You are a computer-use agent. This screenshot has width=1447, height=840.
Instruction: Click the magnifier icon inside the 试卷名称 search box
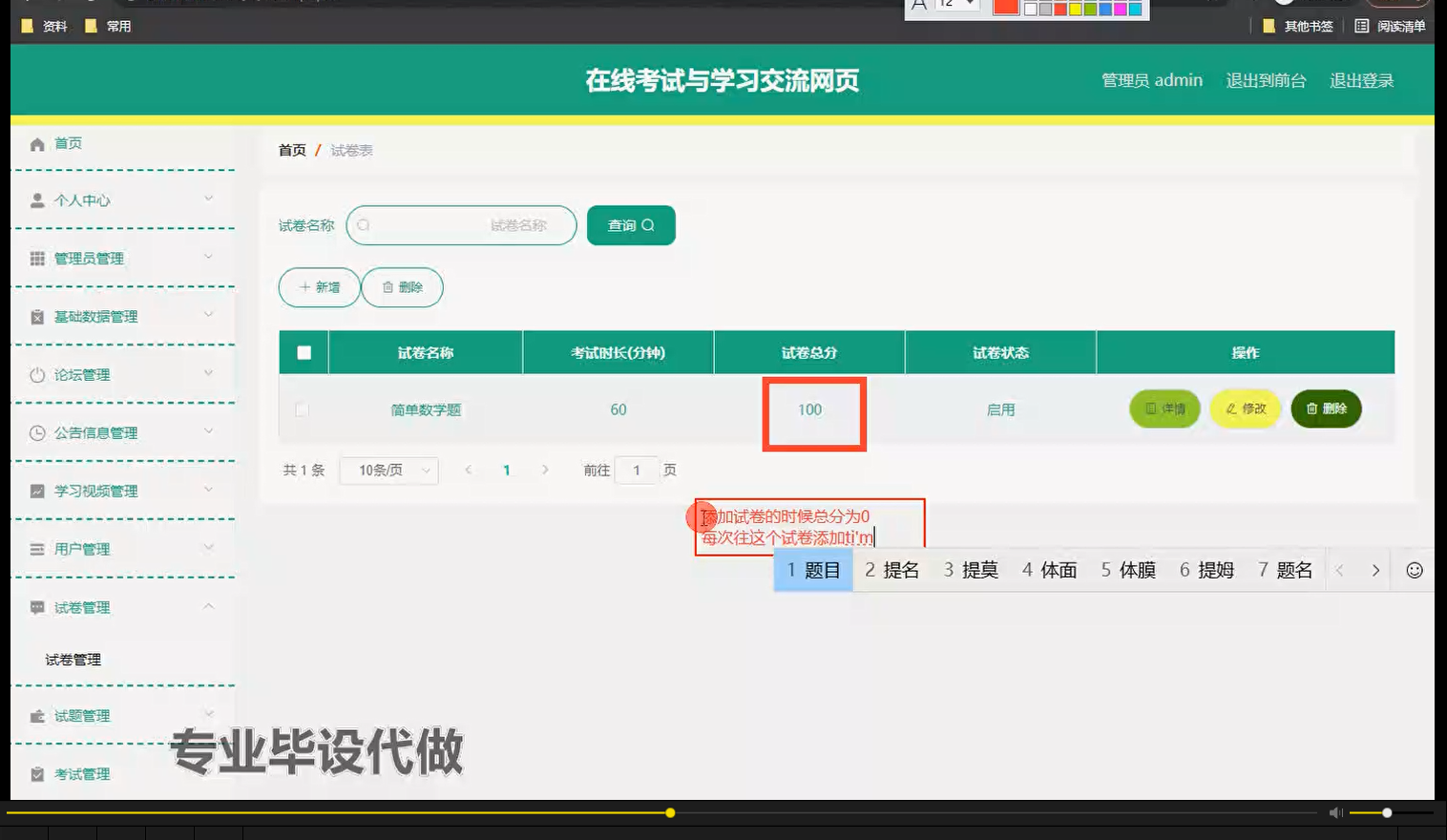coord(364,225)
